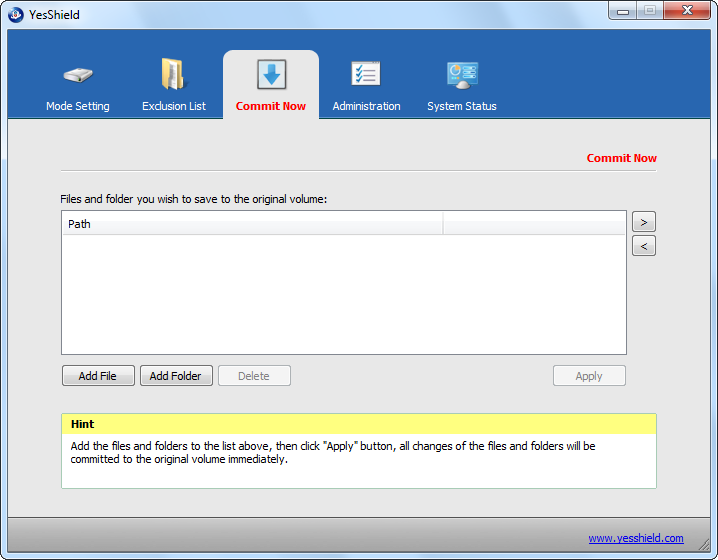This screenshot has width=718, height=560.
Task: Click the Exclusion List folder icon
Action: click(173, 74)
